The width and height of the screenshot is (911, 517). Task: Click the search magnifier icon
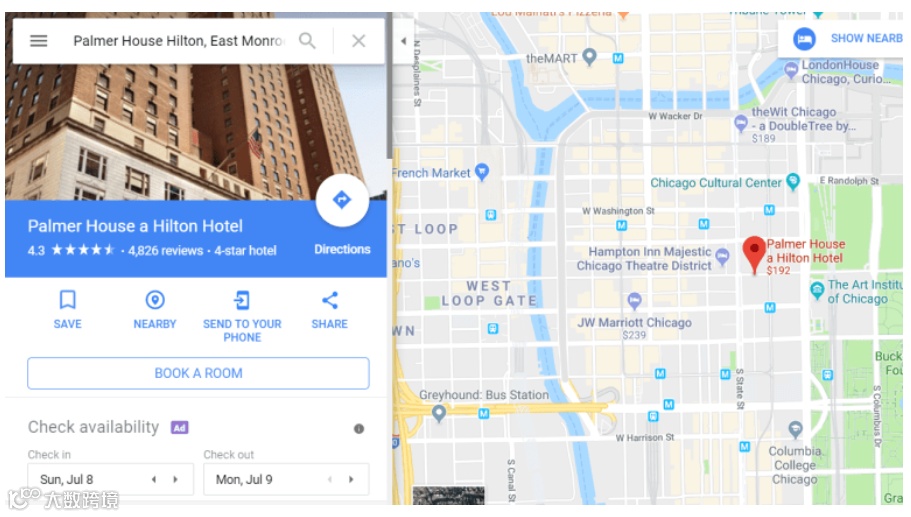click(x=307, y=41)
